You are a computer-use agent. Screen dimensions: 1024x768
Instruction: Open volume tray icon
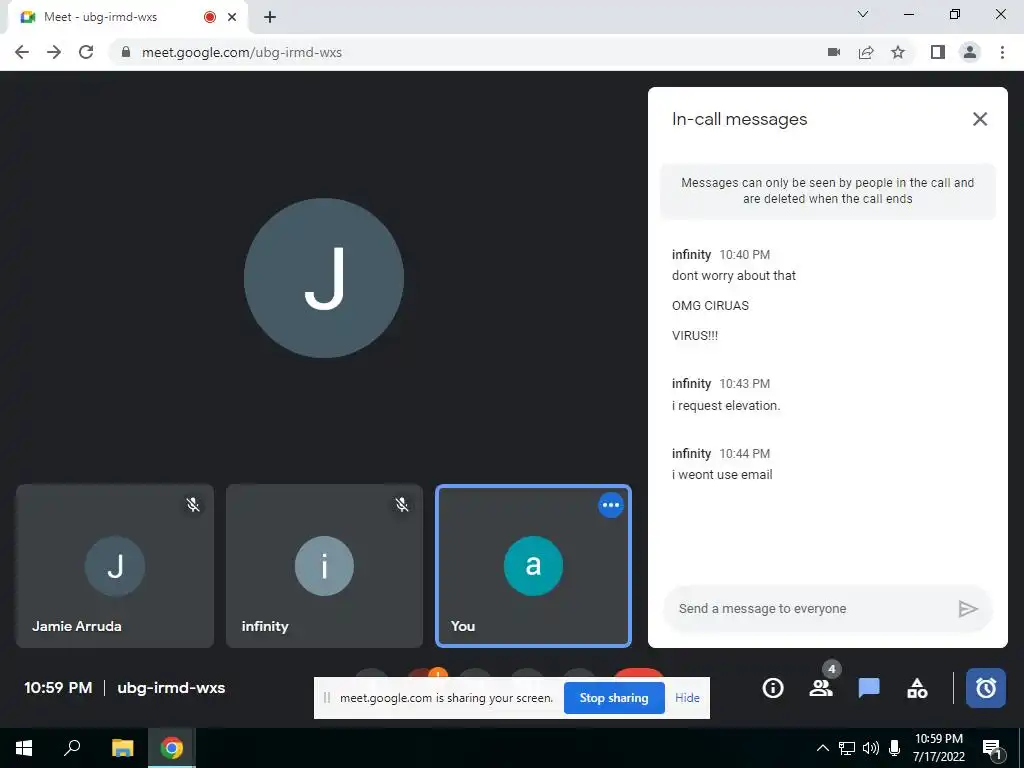(871, 748)
